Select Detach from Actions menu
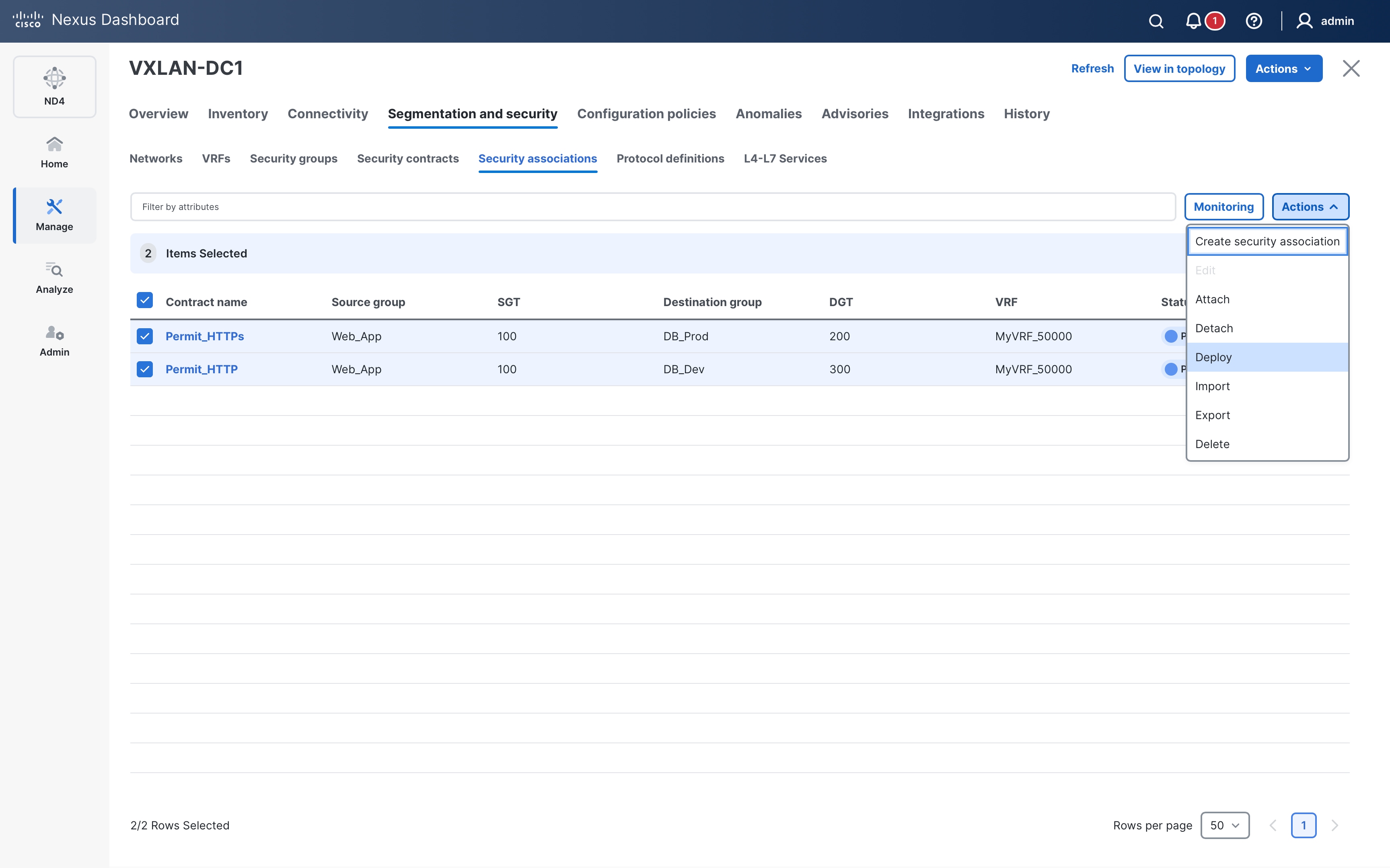 tap(1267, 328)
